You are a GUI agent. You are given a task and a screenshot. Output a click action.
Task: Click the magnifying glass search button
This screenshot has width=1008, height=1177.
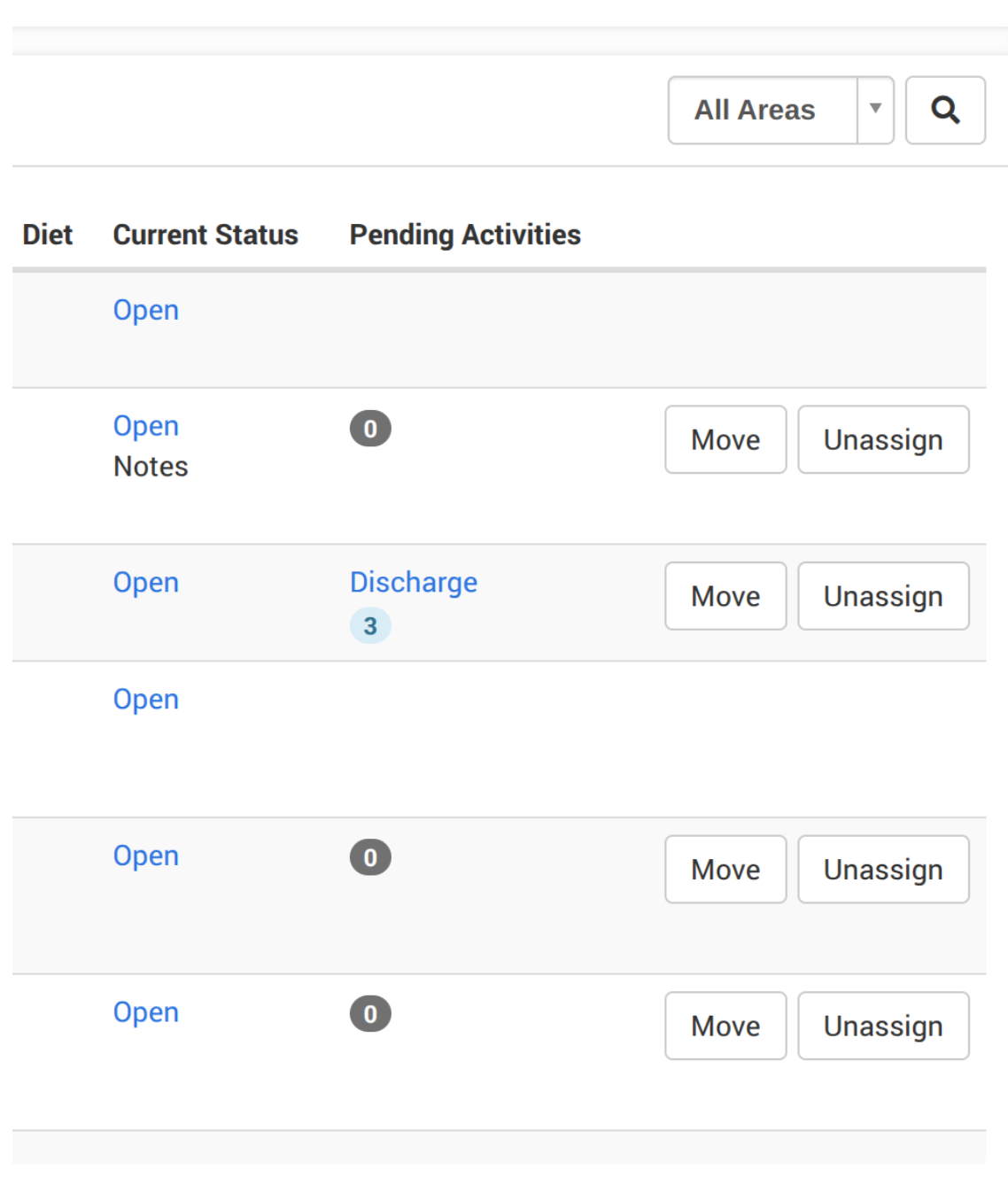pyautogui.click(x=945, y=110)
